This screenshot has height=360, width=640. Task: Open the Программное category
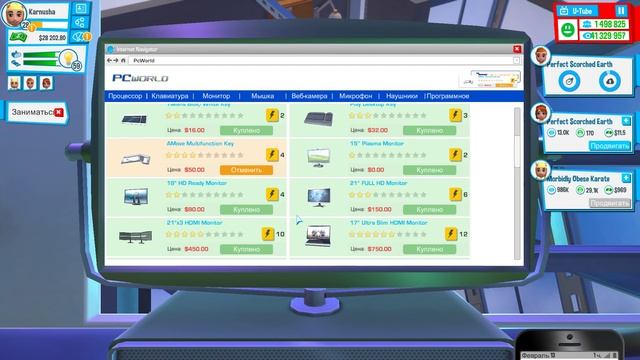(x=448, y=96)
